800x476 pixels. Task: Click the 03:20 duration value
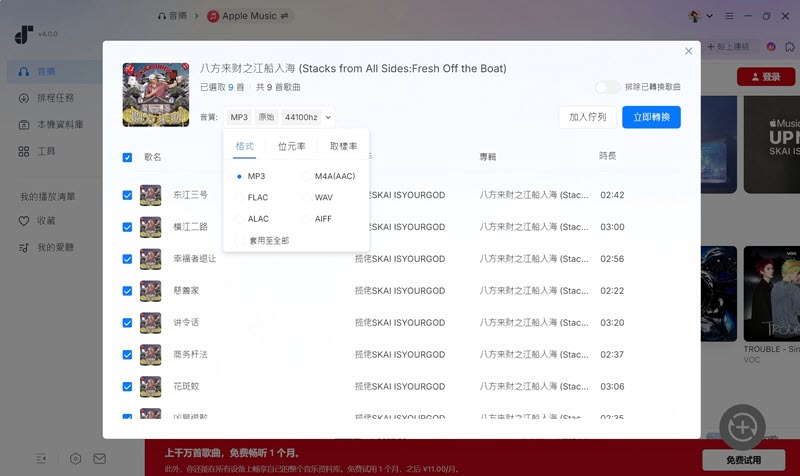tap(612, 323)
